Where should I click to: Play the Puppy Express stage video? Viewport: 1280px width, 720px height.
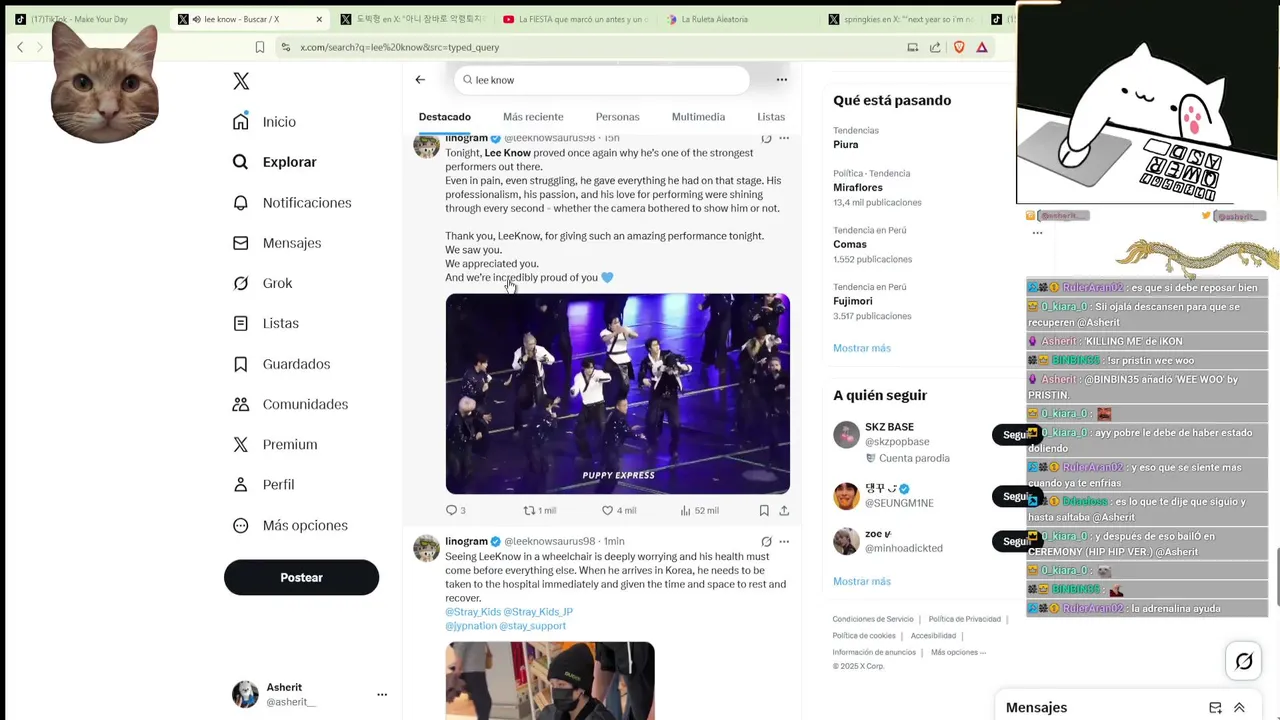click(x=617, y=394)
